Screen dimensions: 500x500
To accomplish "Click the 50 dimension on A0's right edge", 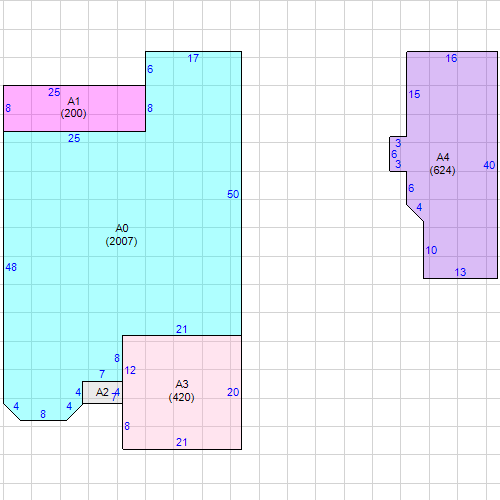I will click(233, 194).
